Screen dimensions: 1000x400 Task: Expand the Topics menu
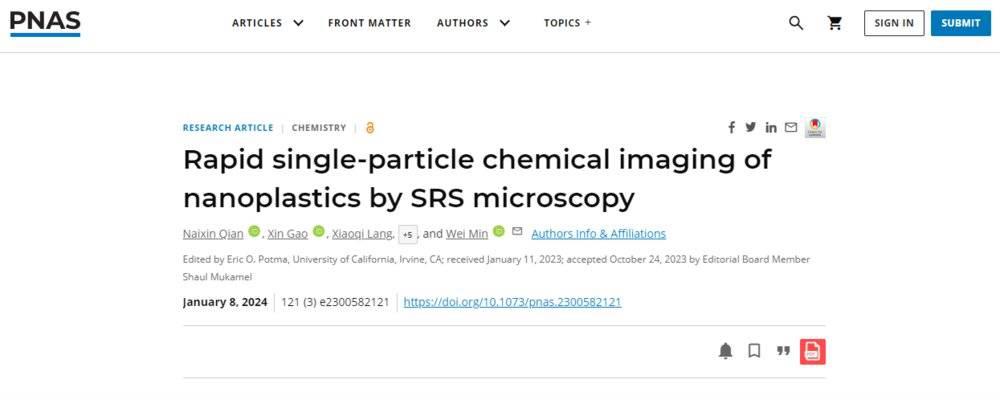coord(567,23)
